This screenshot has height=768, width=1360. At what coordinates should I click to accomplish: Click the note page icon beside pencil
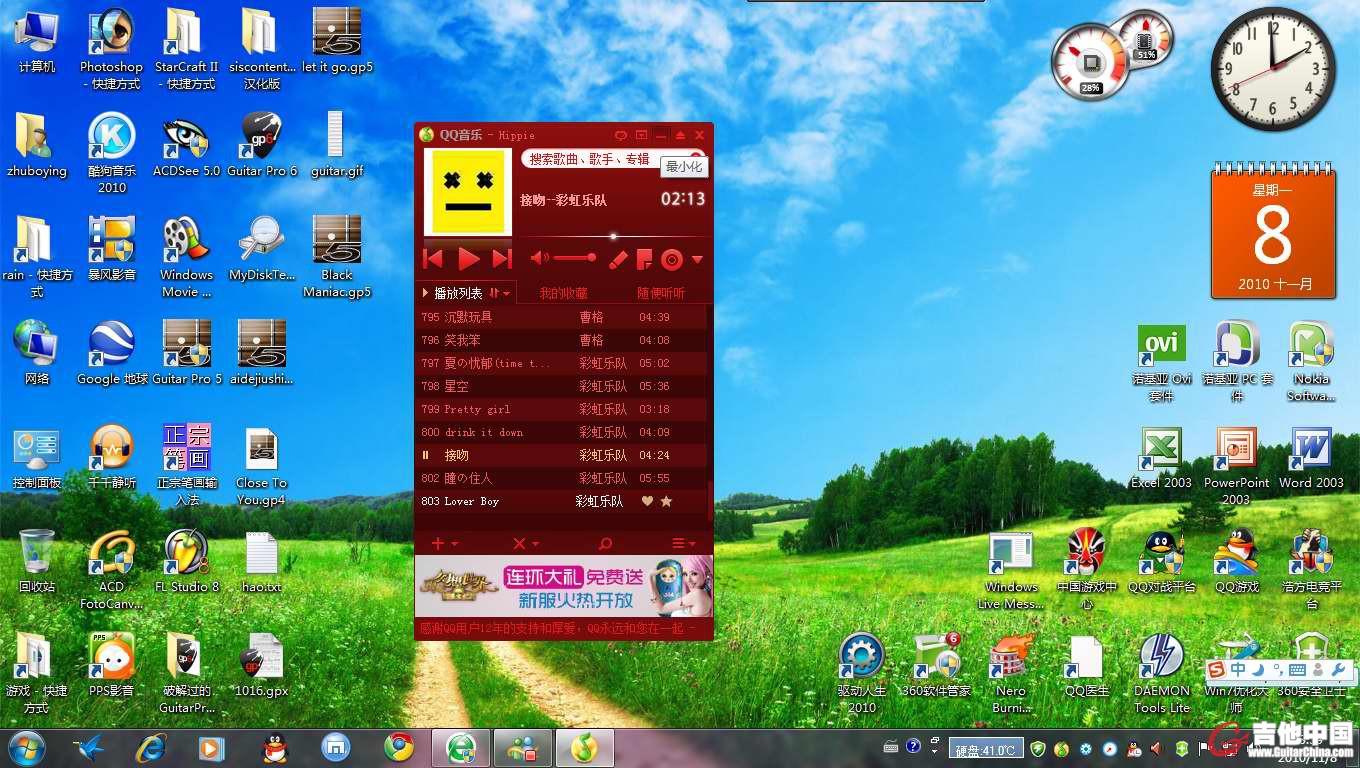[644, 260]
